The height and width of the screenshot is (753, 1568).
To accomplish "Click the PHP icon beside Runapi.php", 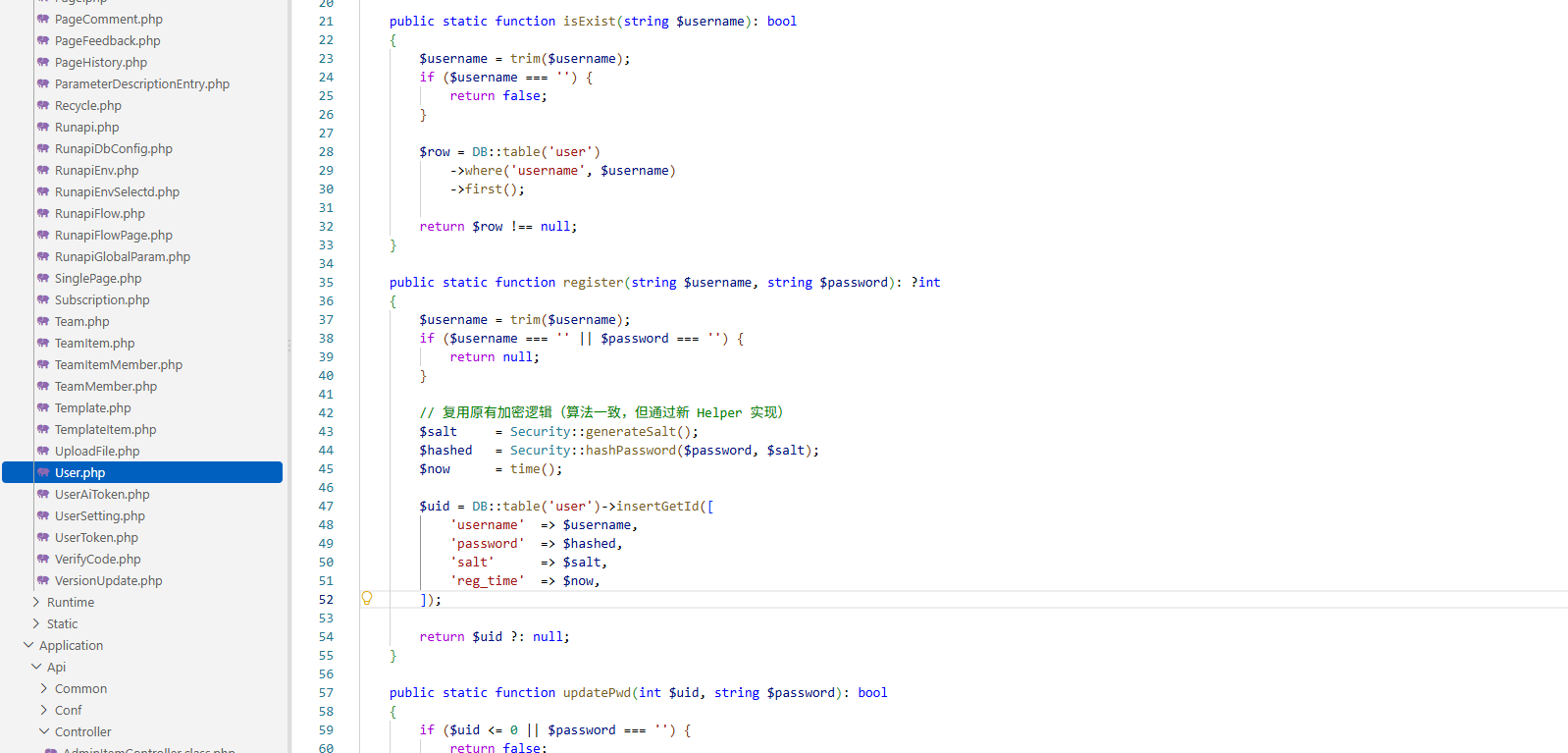I will click(x=43, y=127).
